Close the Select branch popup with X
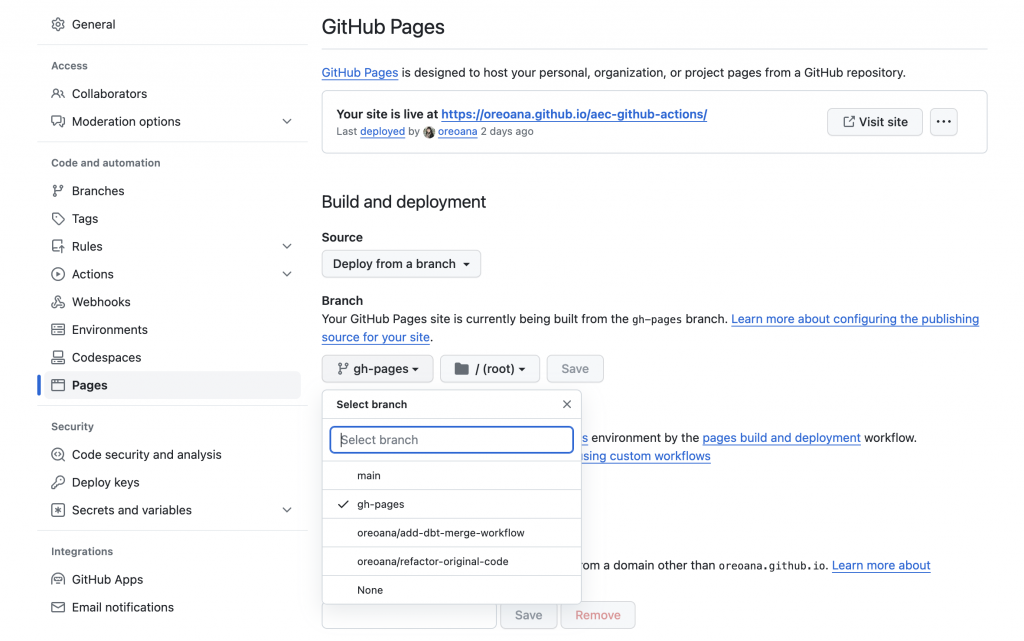This screenshot has width=1024, height=641. [566, 404]
